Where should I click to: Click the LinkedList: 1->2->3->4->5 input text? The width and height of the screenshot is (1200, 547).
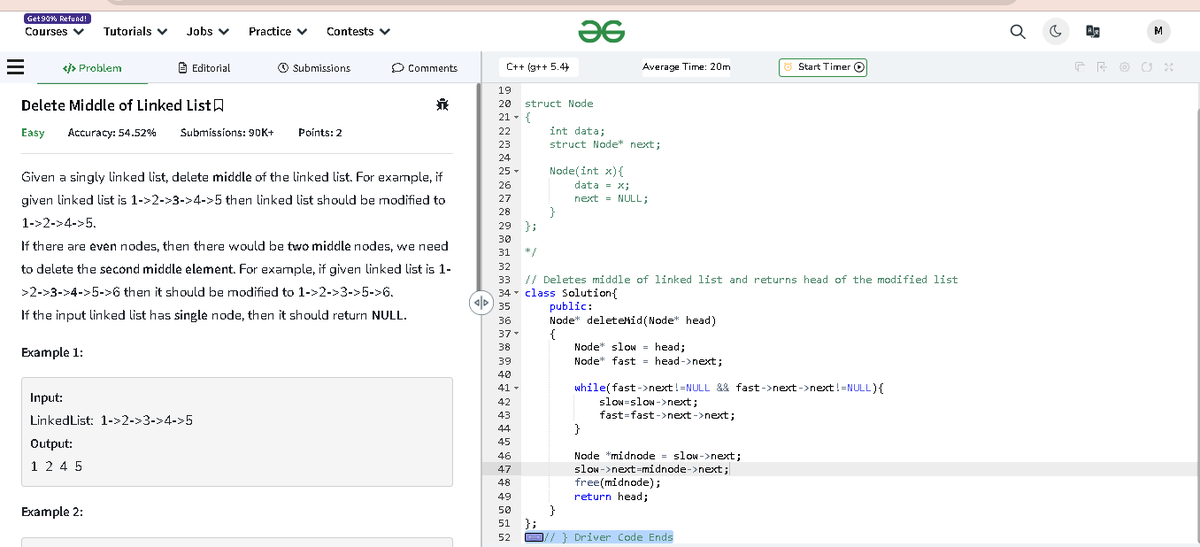tap(112, 420)
